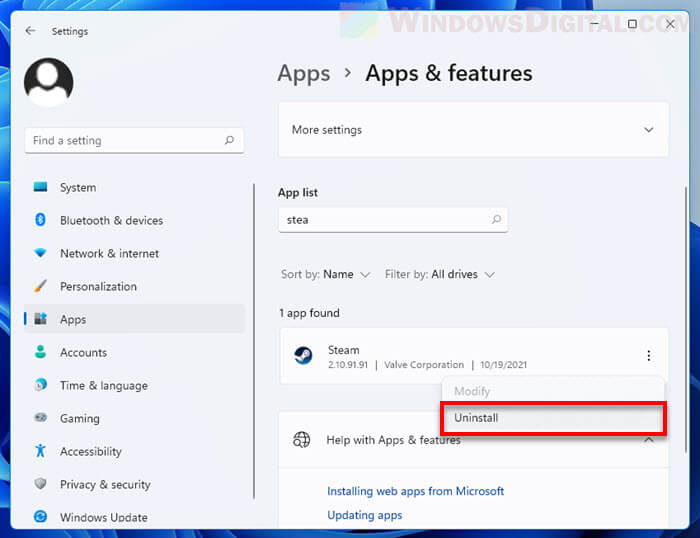The image size is (700, 538).
Task: Select the Windows Update sync icon
Action: (x=40, y=517)
